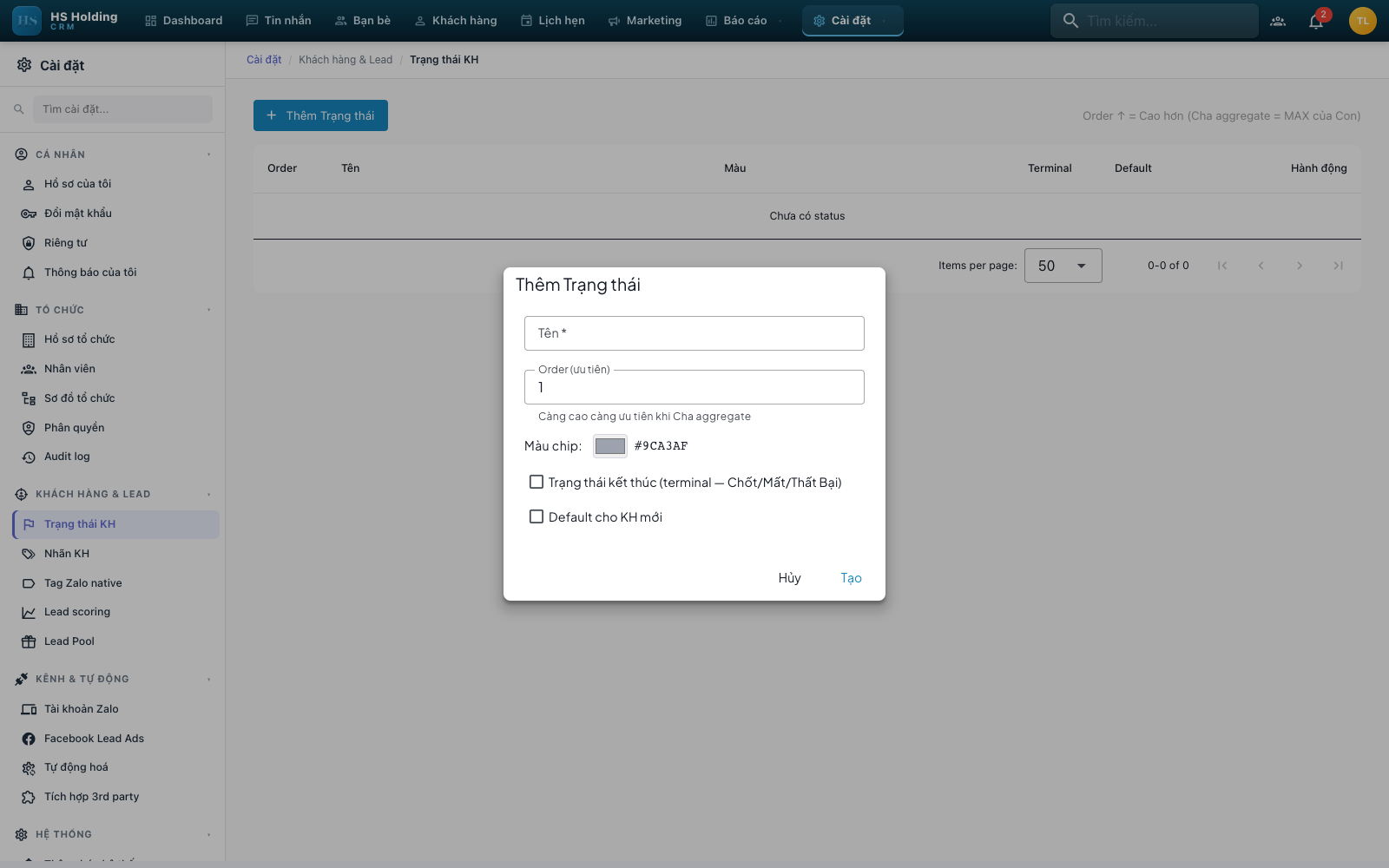Click the Lead scoring chart icon
The image size is (1389, 868).
pos(29,612)
